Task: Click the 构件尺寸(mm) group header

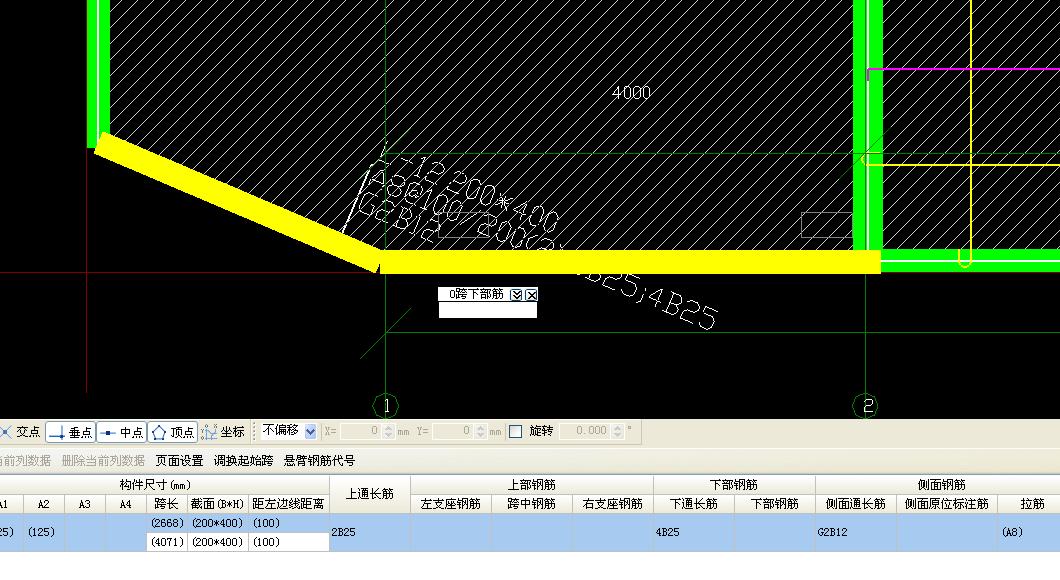Action: tap(155, 485)
